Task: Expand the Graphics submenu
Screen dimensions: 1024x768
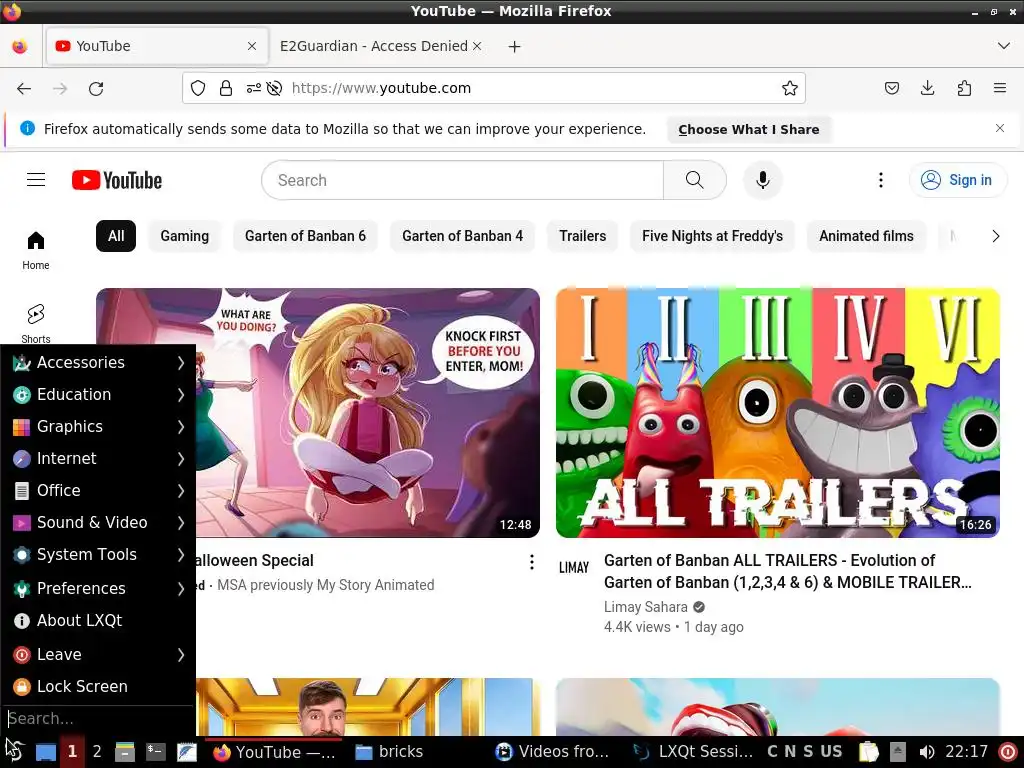Action: pos(98,426)
